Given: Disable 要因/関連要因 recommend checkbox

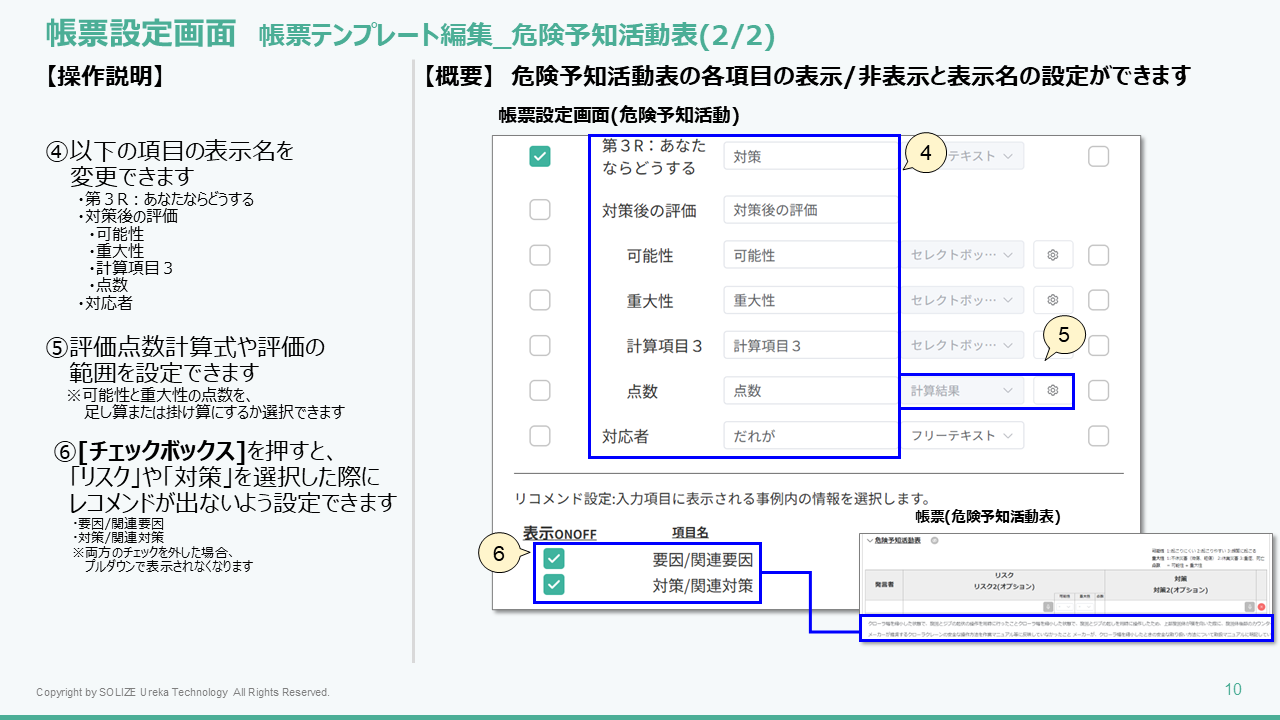Looking at the screenshot, I should click(x=554, y=559).
